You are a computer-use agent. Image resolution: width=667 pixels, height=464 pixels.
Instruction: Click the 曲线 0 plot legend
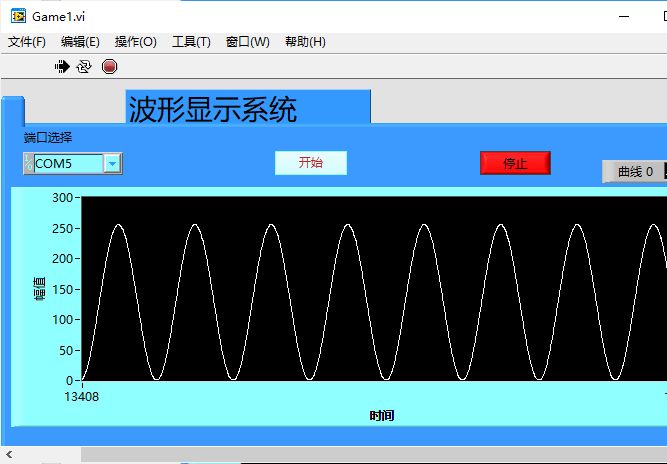[634, 172]
